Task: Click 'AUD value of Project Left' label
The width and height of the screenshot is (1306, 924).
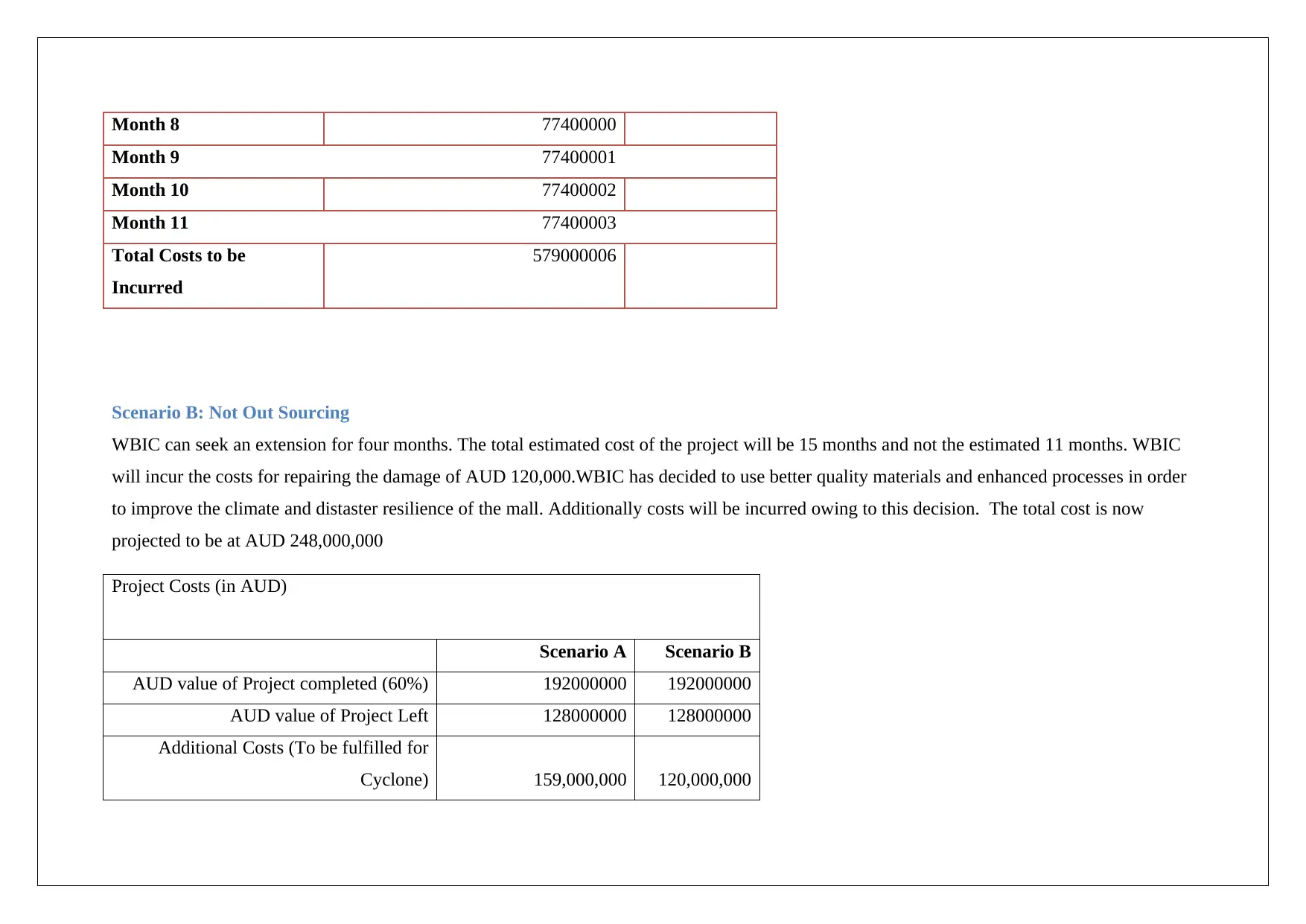Action: pyautogui.click(x=329, y=716)
